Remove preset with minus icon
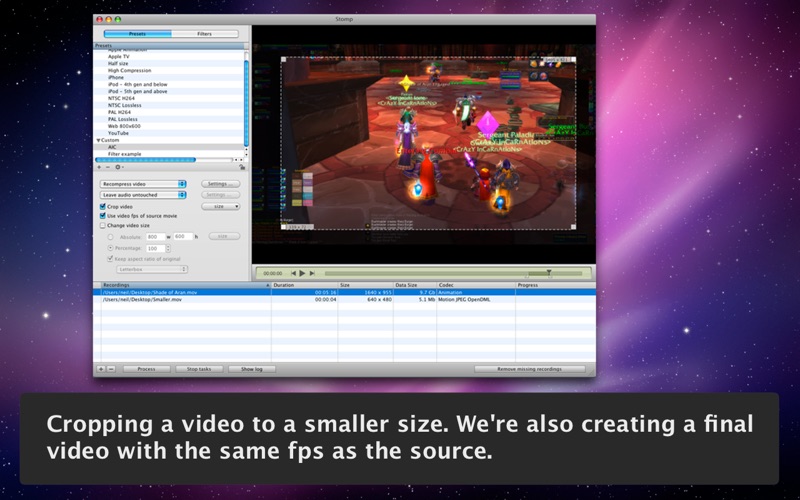The width and height of the screenshot is (800, 500). pyautogui.click(x=108, y=167)
